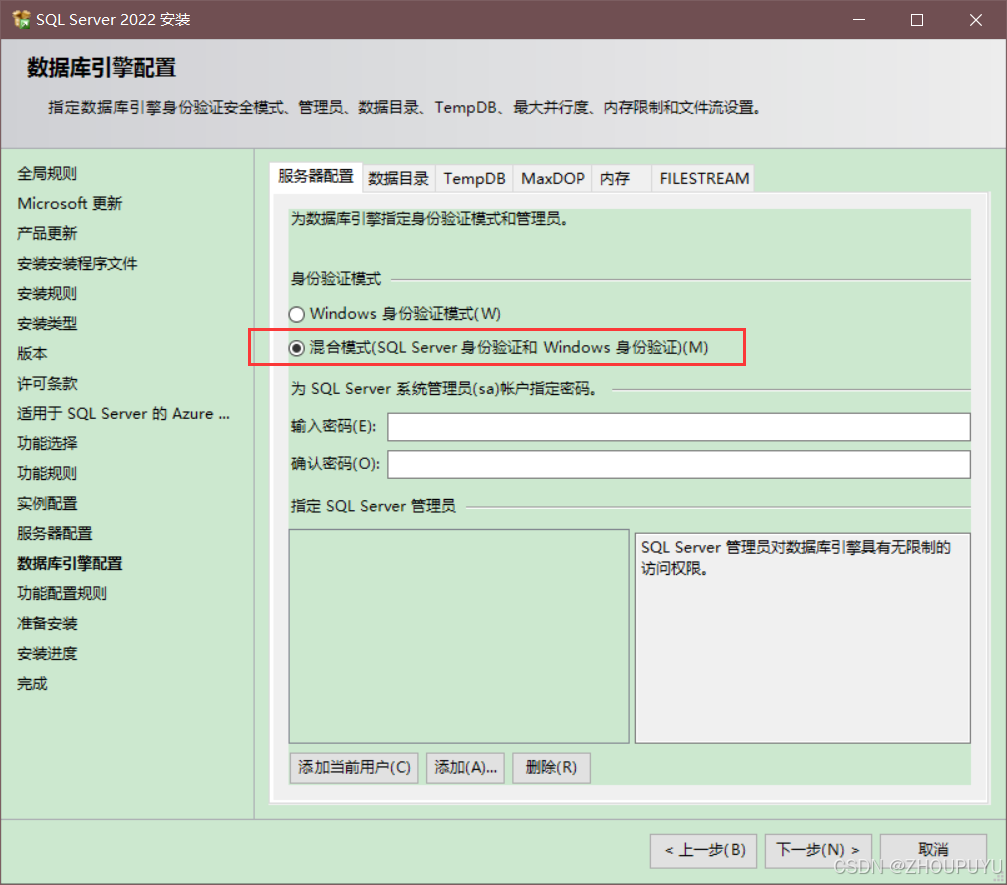Select 安装进度 step in sidebar
The image size is (1007, 885).
[47, 654]
